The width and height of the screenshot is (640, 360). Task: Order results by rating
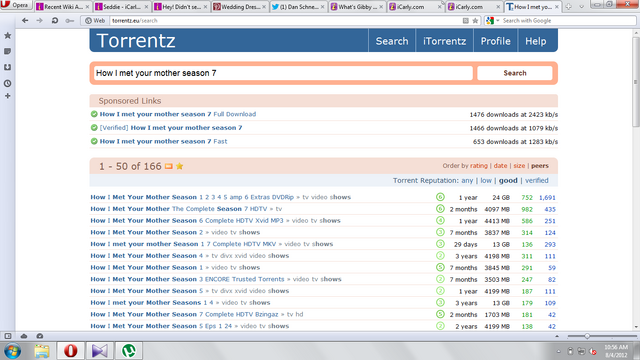(478, 166)
